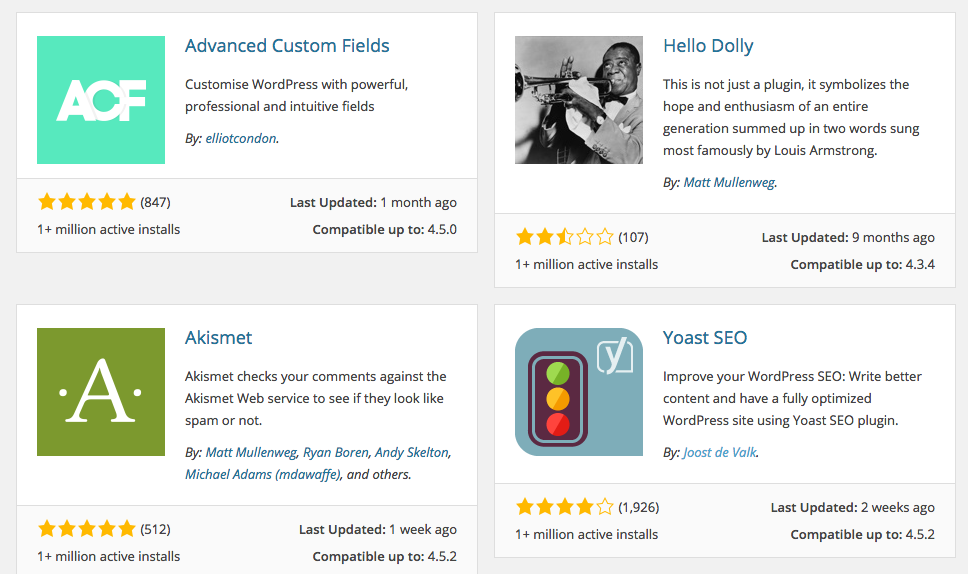Click Hello Dolly active installs text
This screenshot has width=968, height=574.
[x=586, y=265]
